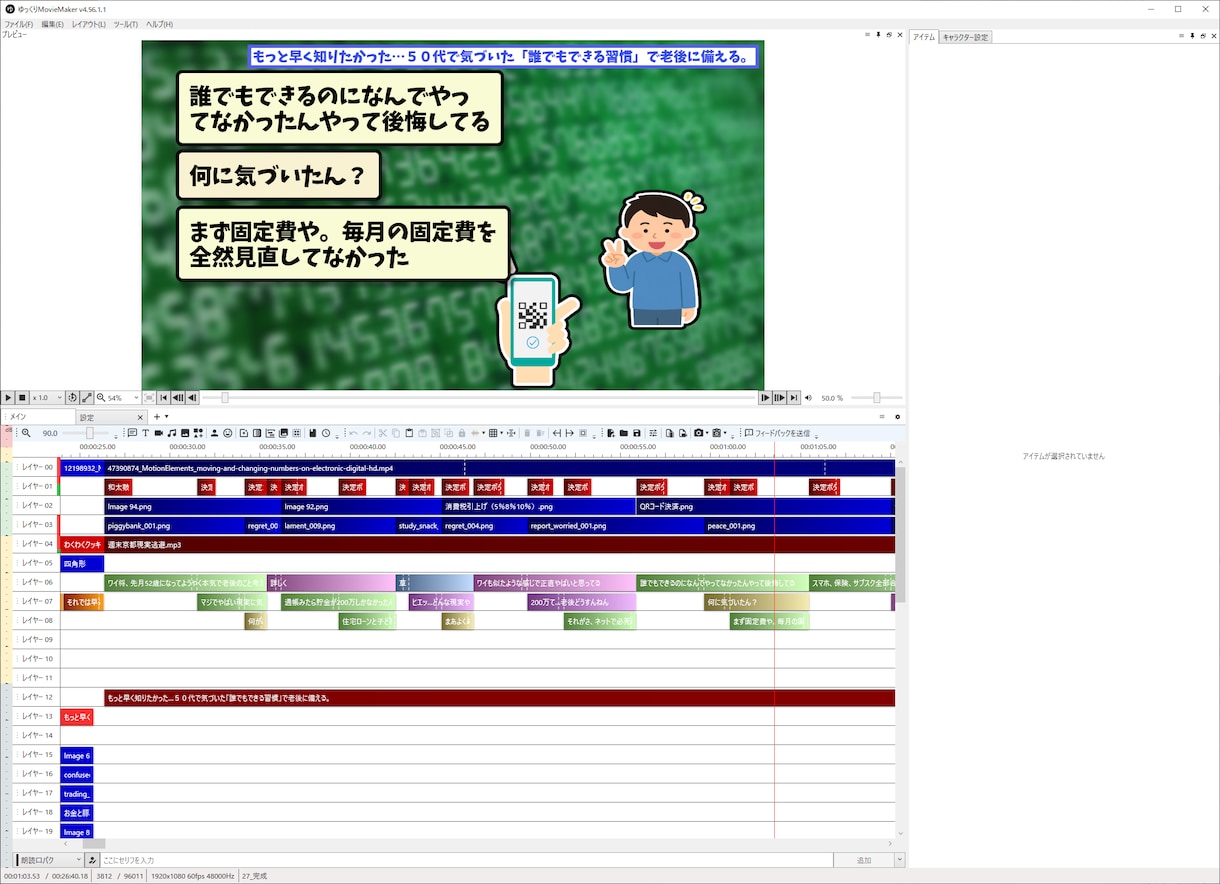Open the playback speed x1.0 dropdown

tap(47, 397)
